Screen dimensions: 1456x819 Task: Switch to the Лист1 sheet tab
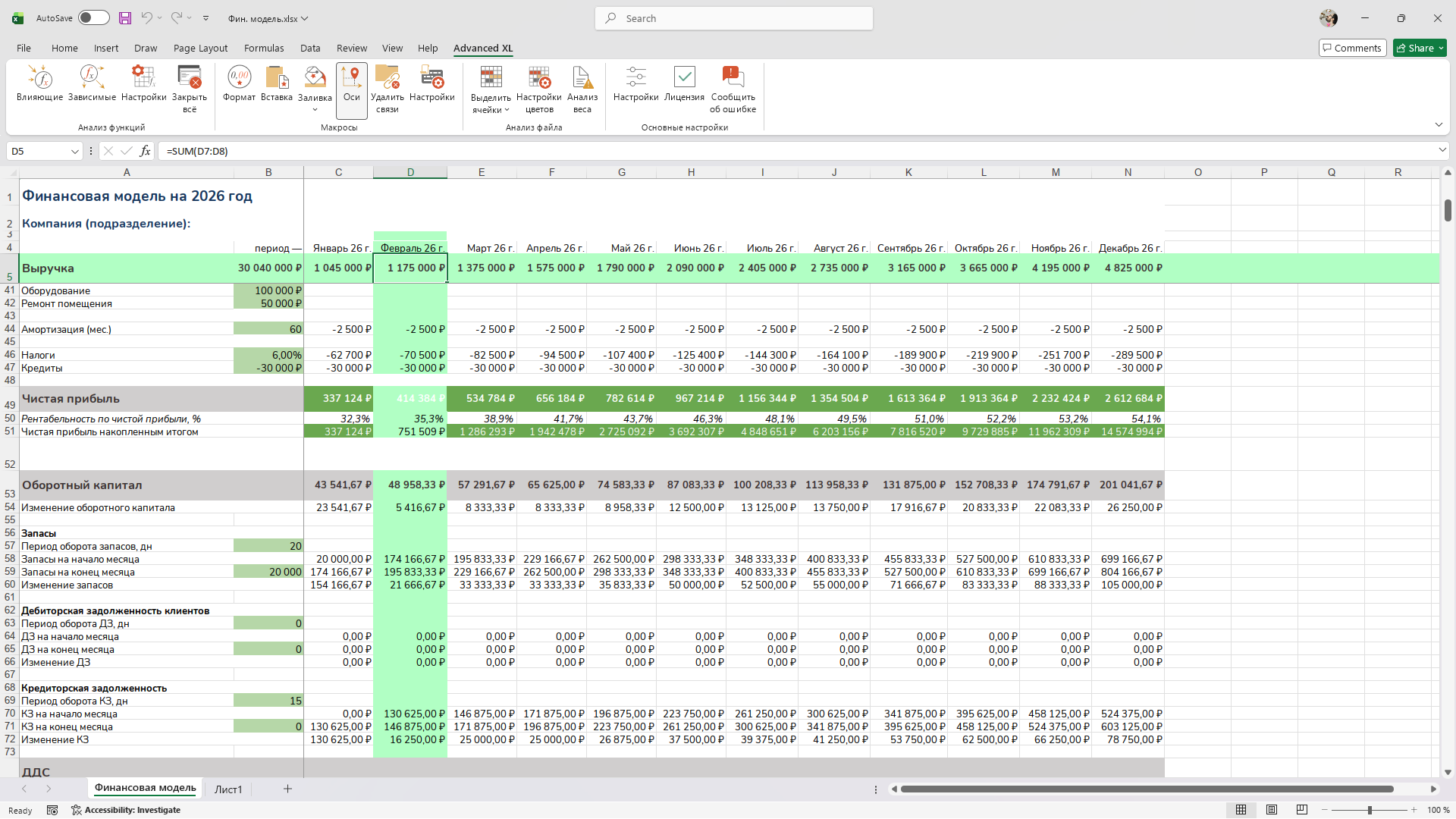coord(227,789)
